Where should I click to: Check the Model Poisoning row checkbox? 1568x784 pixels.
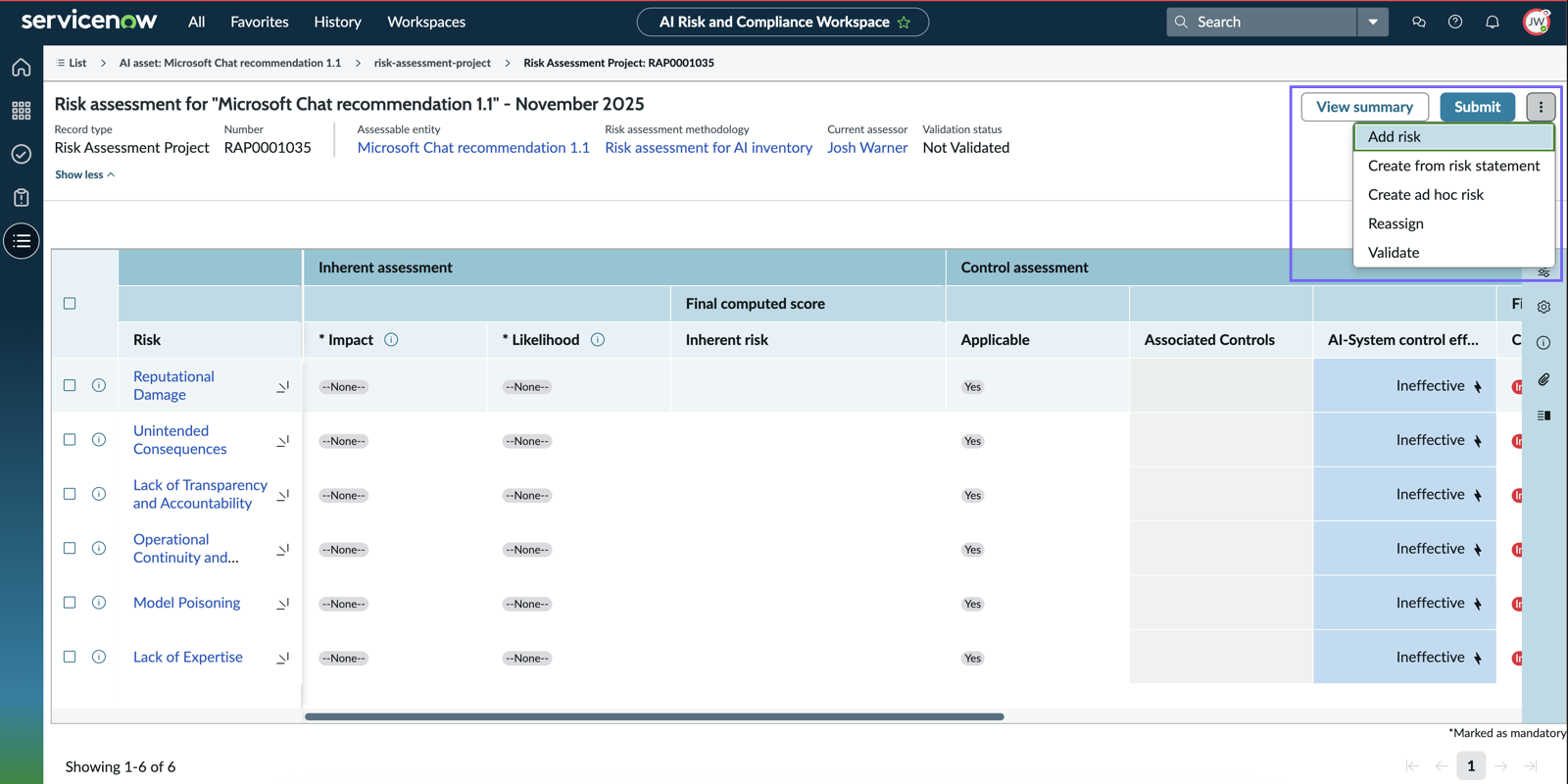(x=70, y=603)
